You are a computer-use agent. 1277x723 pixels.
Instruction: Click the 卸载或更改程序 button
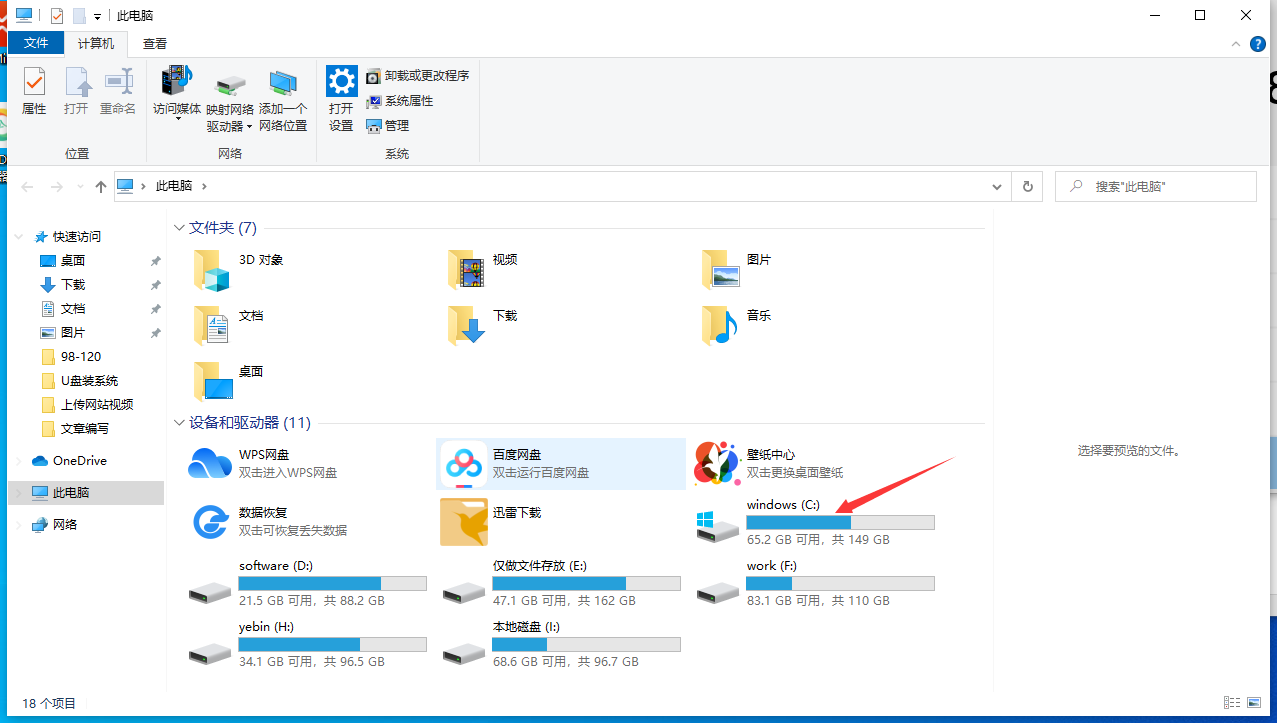[417, 76]
